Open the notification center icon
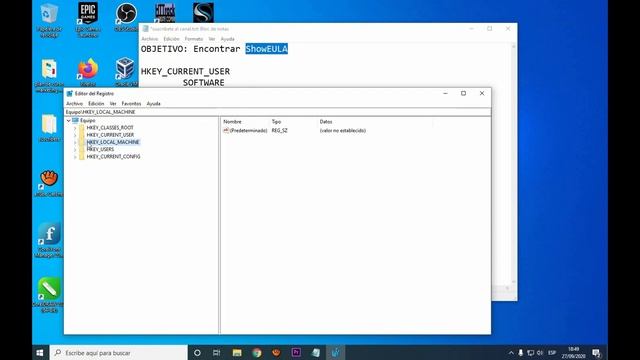640x360 pixels. coord(596,353)
